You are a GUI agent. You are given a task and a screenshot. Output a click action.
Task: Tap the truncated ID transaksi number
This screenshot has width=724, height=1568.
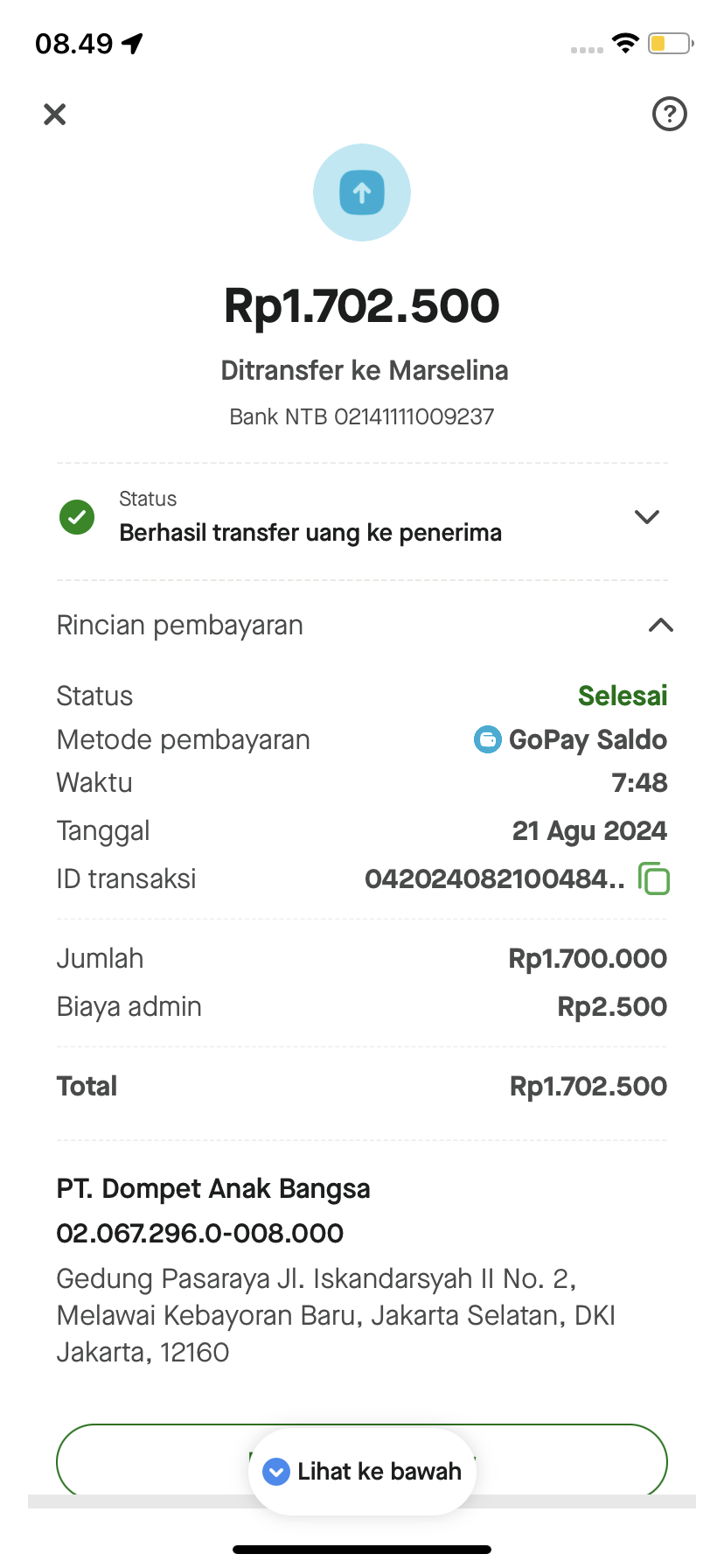coord(494,878)
